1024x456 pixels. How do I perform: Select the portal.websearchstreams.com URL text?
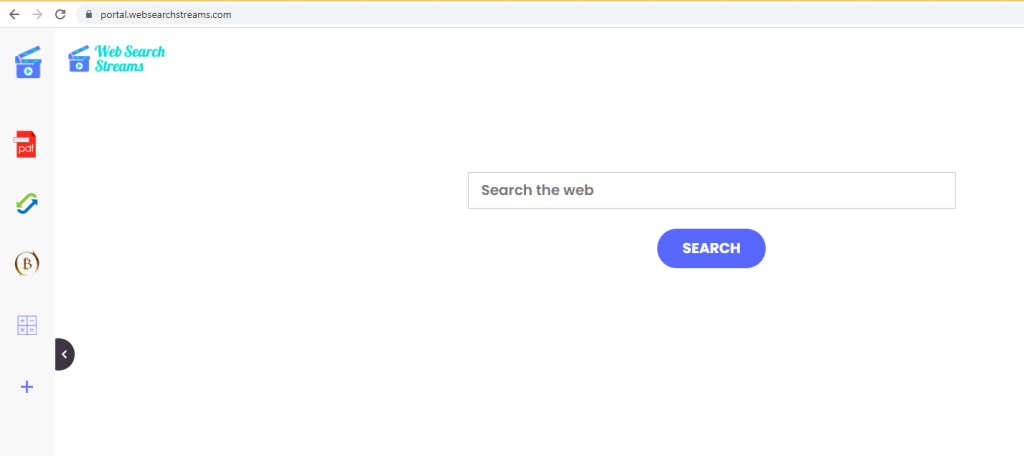point(166,14)
